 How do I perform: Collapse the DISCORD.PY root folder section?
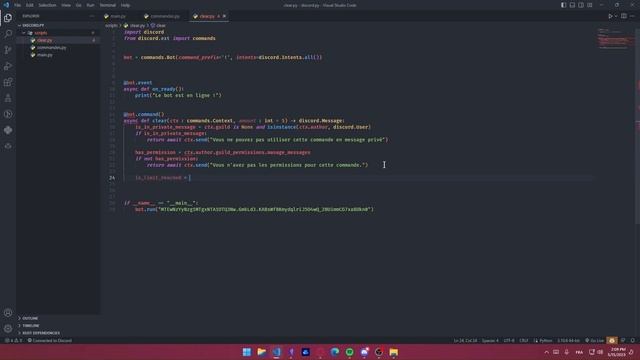point(58,25)
